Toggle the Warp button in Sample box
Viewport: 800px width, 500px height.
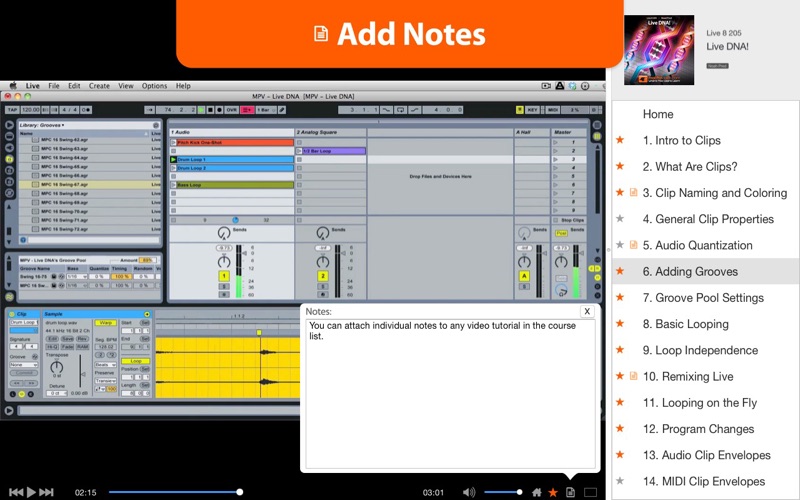(105, 323)
